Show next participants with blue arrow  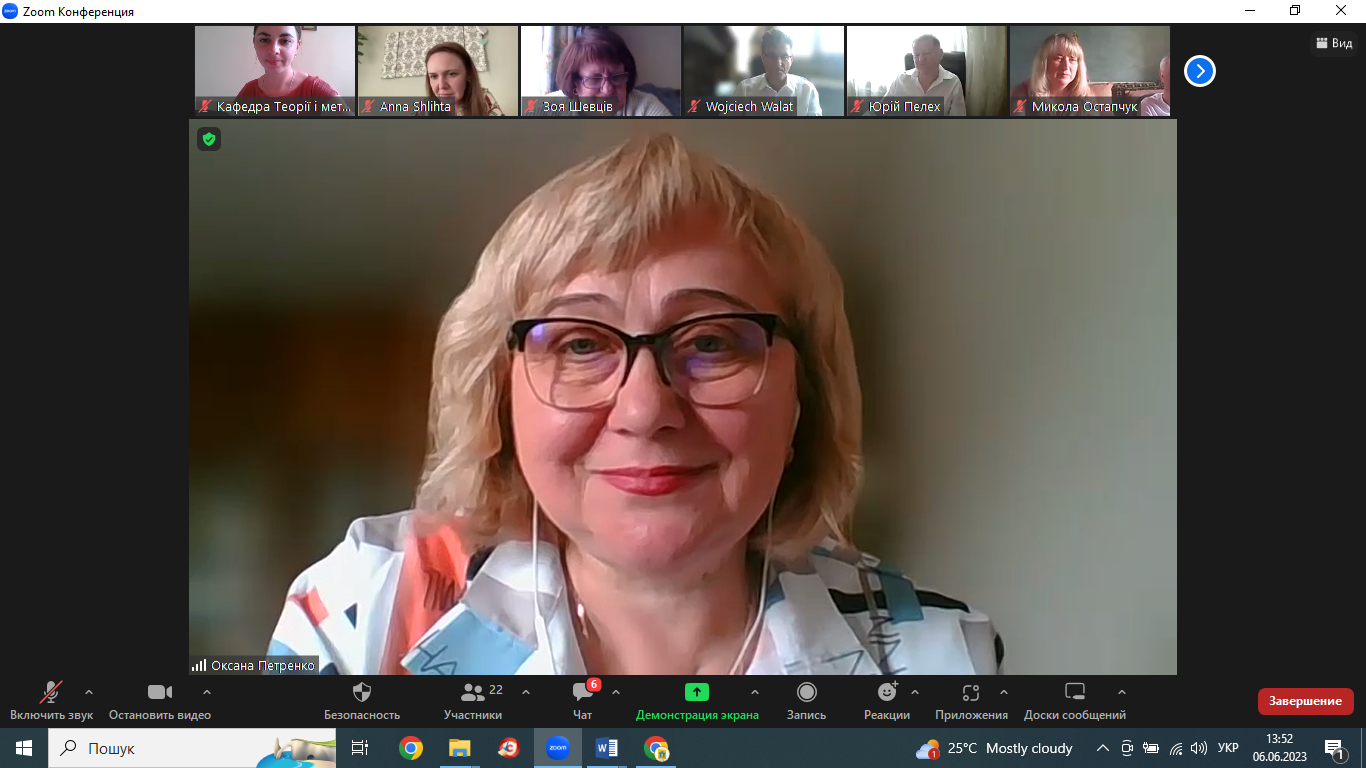click(1200, 71)
